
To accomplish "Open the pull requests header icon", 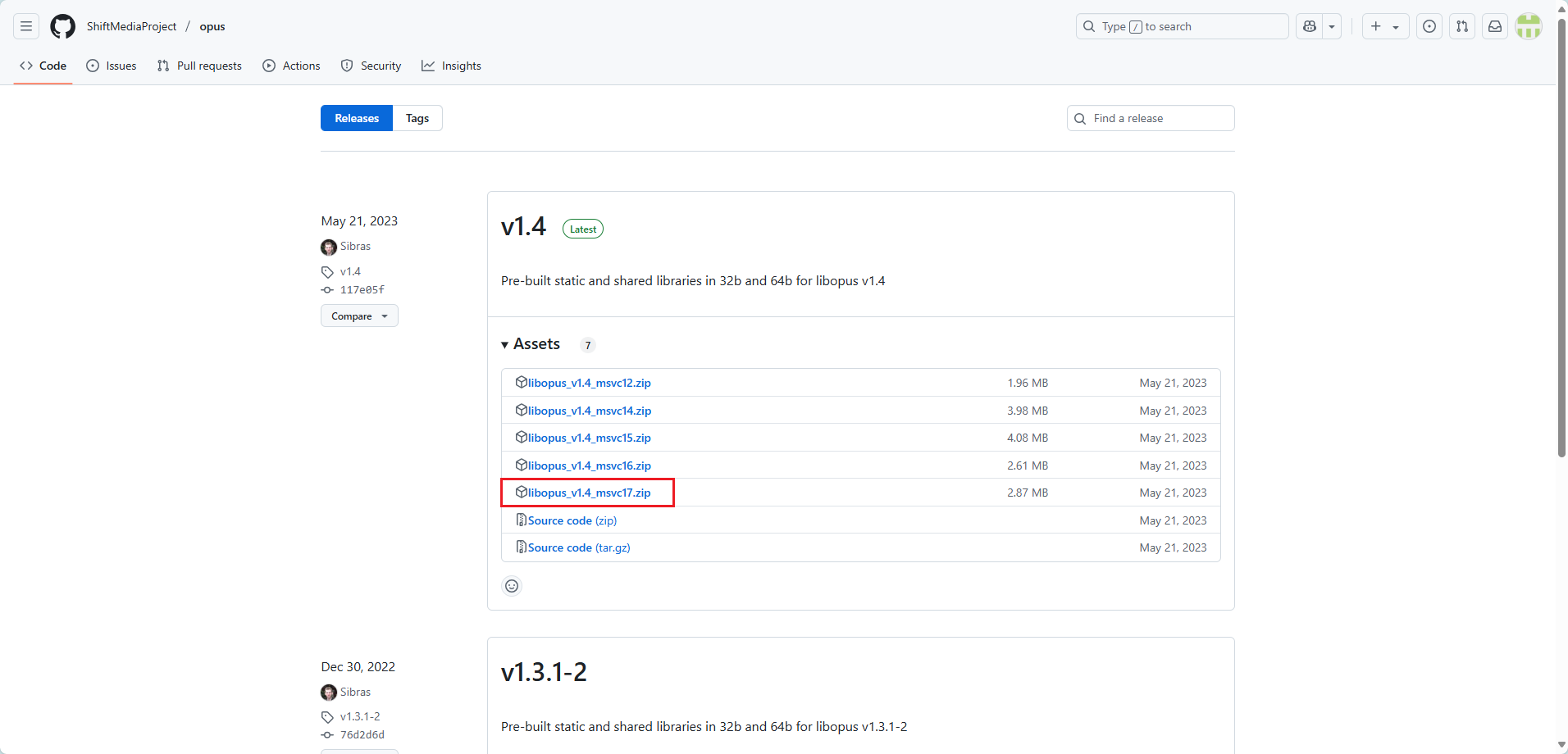I will pos(1462,26).
